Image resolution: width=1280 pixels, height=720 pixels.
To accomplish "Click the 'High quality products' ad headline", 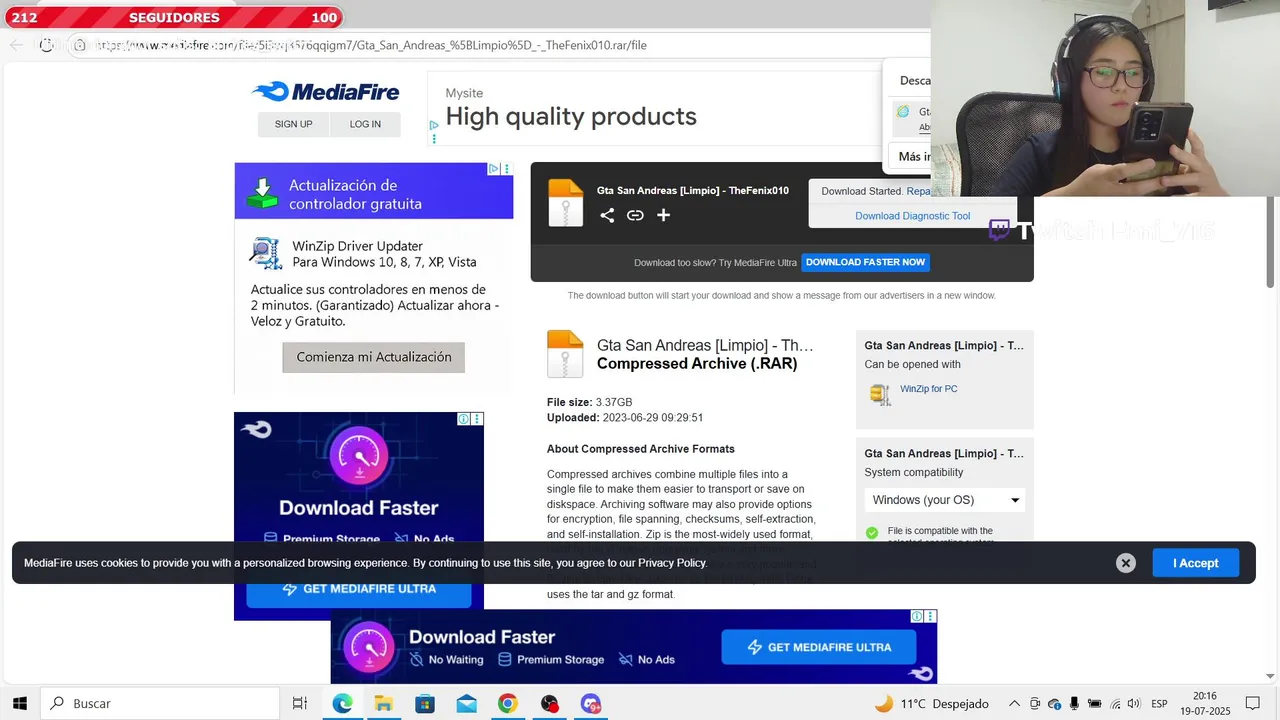I will click(571, 116).
